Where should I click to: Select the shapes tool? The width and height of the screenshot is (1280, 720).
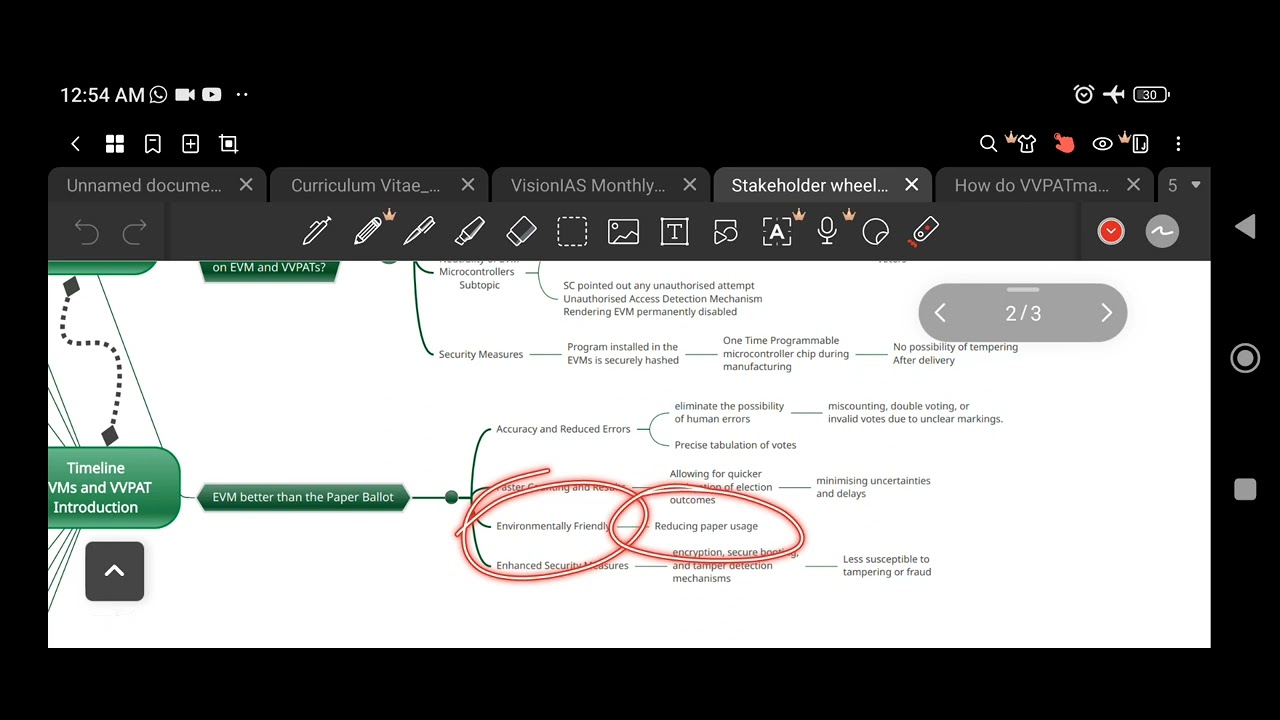pos(725,232)
